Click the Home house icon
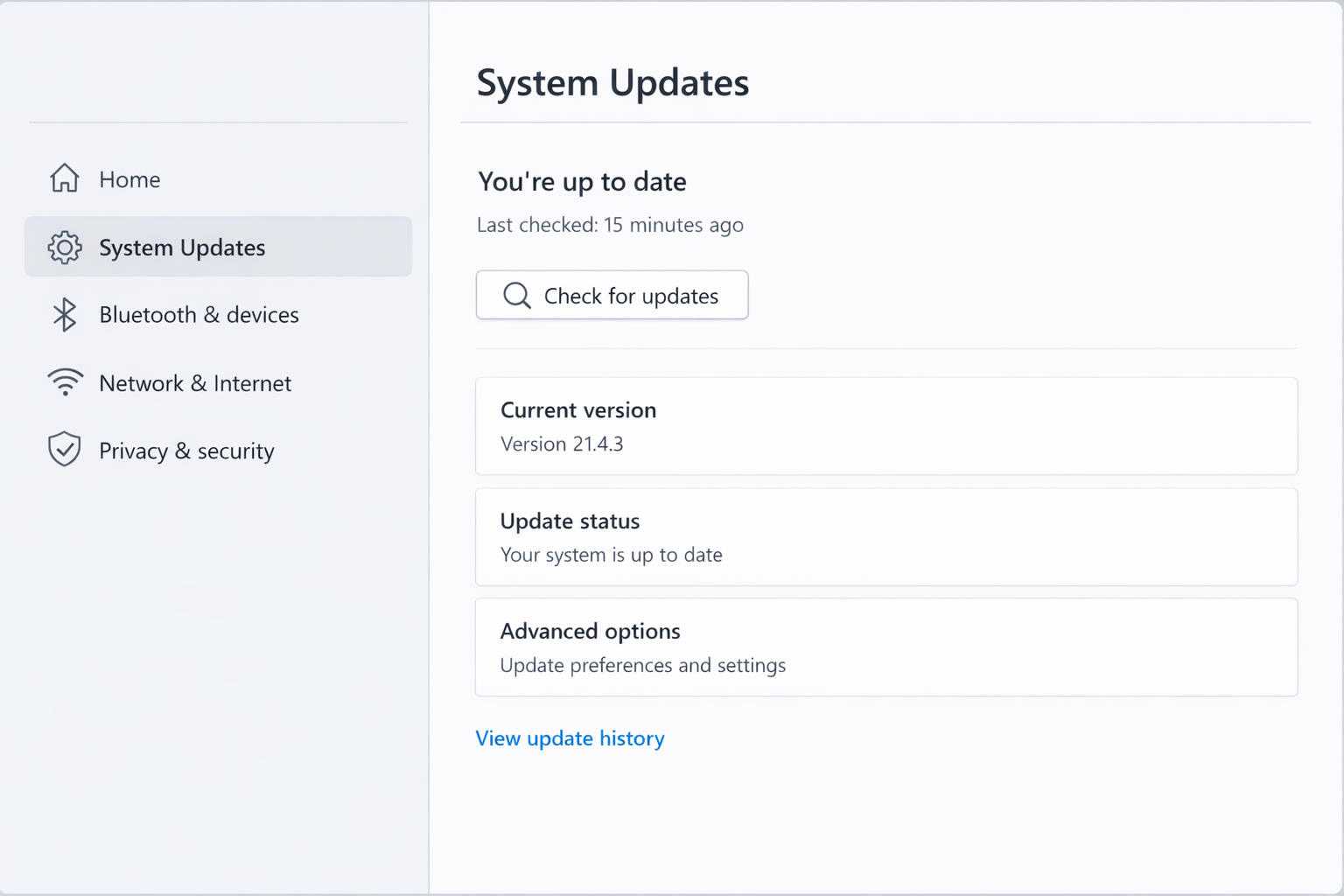1344x896 pixels. 65,178
